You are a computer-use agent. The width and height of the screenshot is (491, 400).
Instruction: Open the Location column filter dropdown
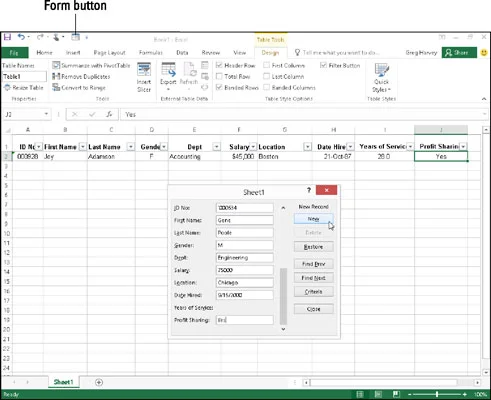(x=308, y=147)
